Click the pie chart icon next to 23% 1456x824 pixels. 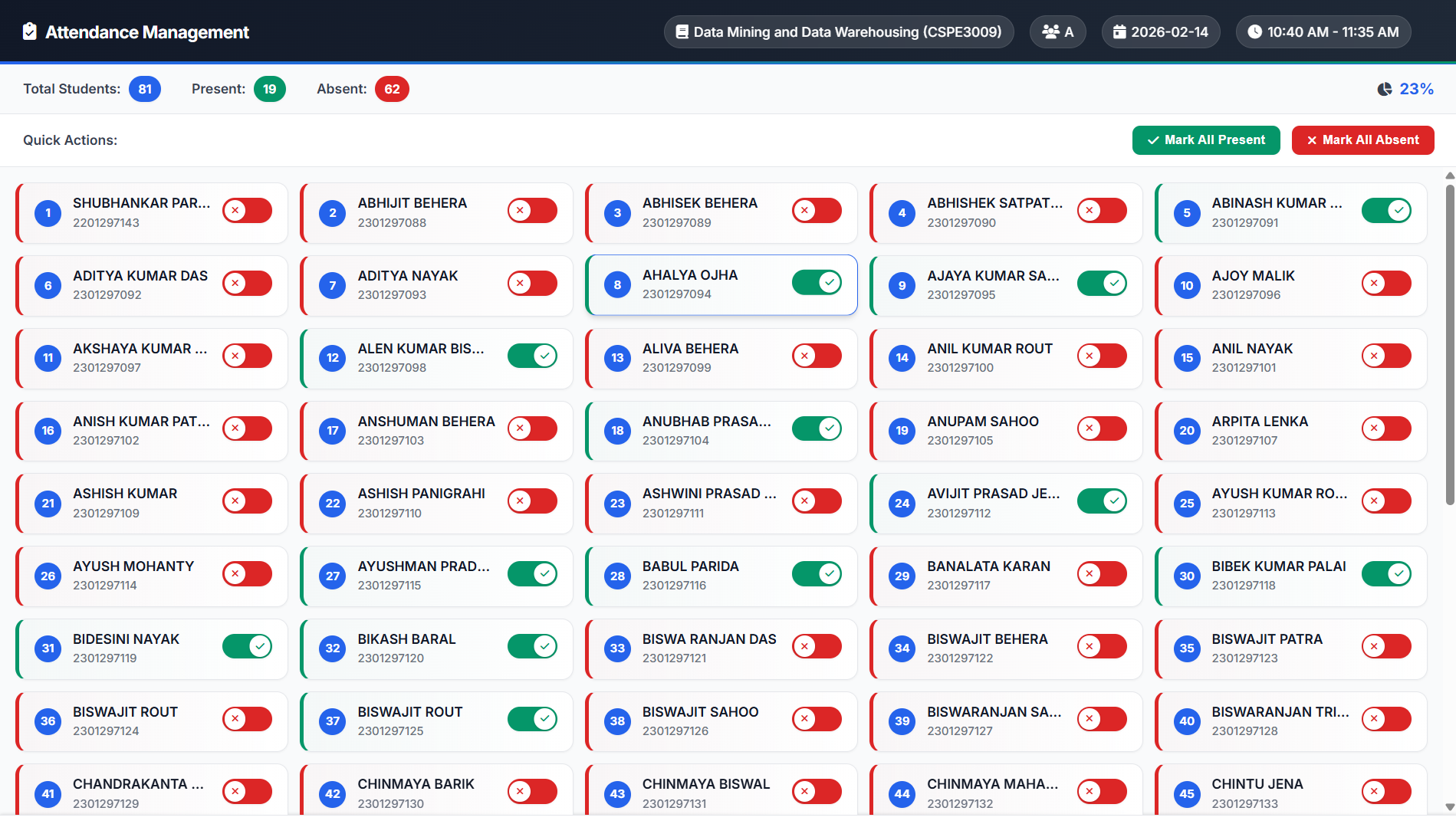tap(1383, 89)
